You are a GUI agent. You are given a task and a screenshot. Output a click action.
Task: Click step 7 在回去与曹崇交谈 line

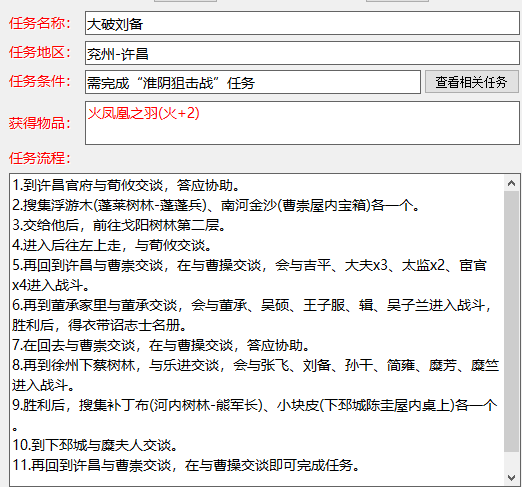(x=161, y=345)
